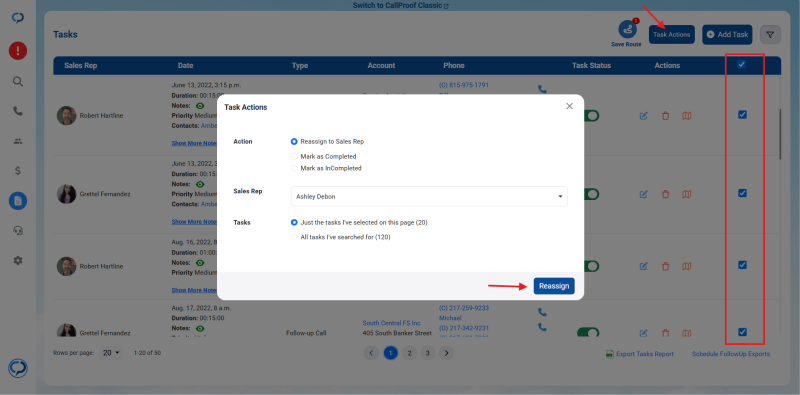Image resolution: width=800 pixels, height=395 pixels.
Task: Delete Robert Hartline's June 13 task
Action: [x=665, y=116]
